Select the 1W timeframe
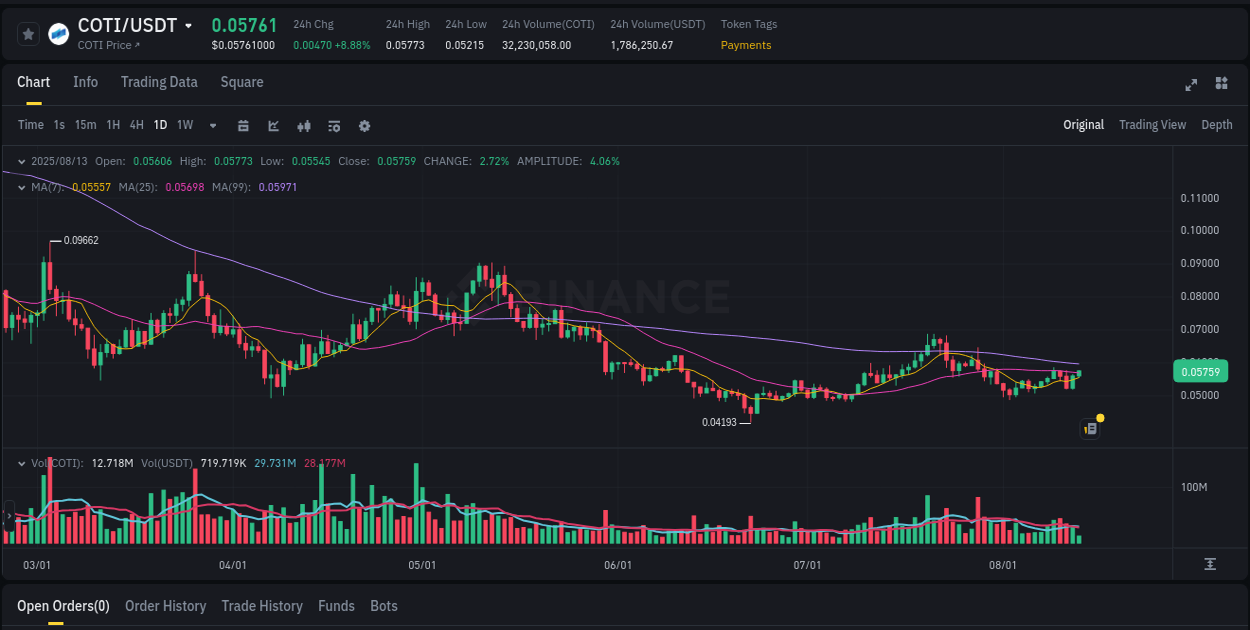The height and width of the screenshot is (630, 1250). tap(183, 125)
